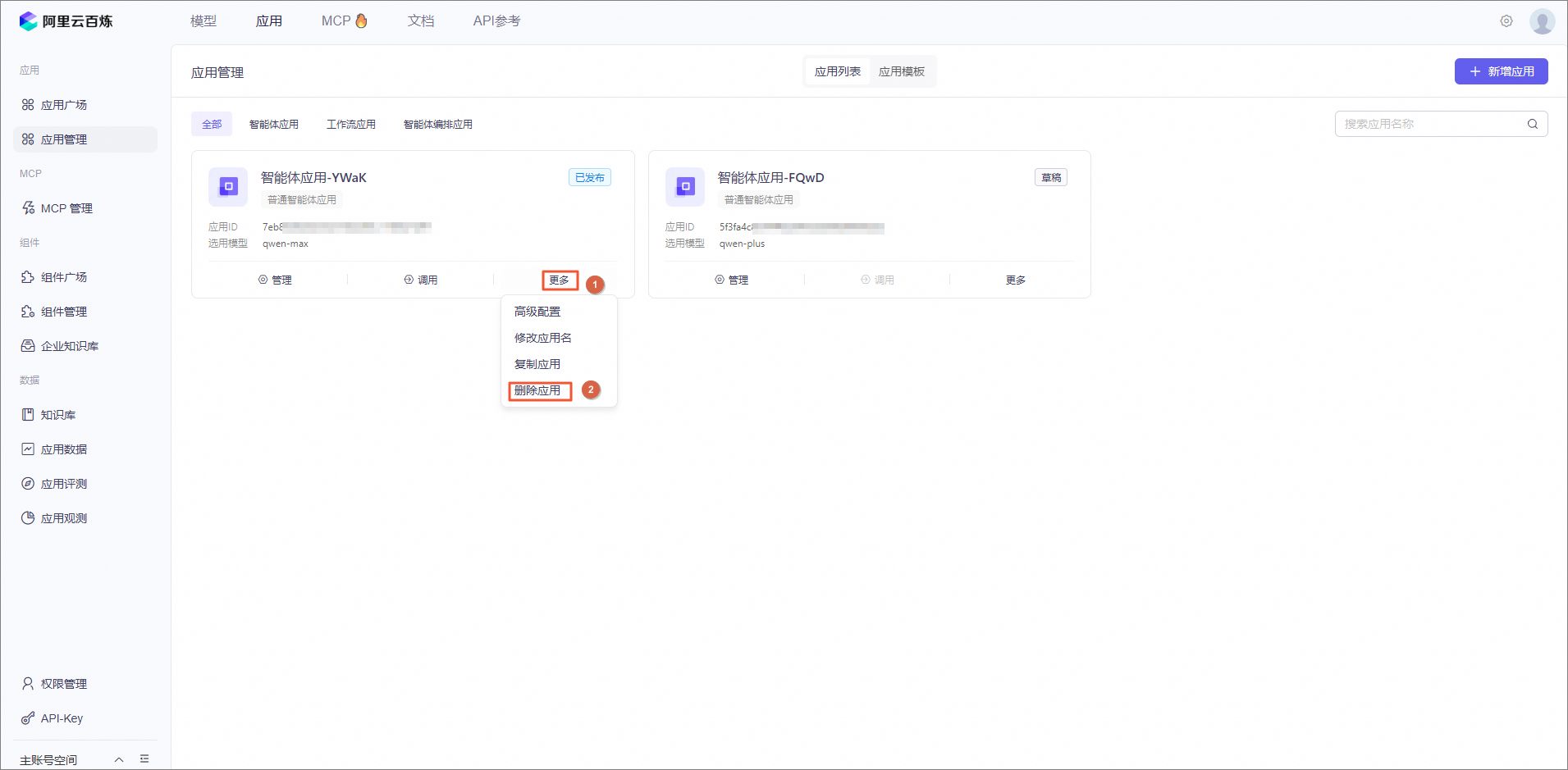Screen dimensions: 1568x770
Task: Click the API-Key key icon
Action: click(x=28, y=718)
